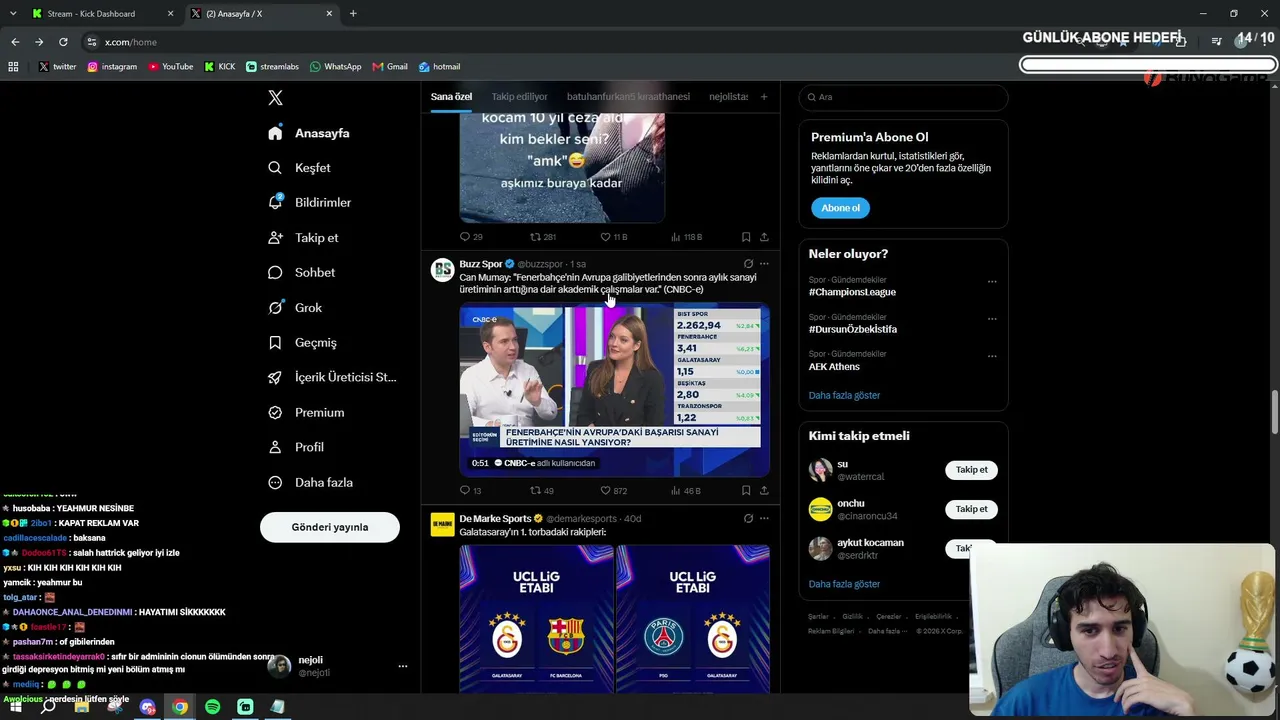Viewport: 1280px width, 720px height.
Task: Open more options on Buzz Spor post
Action: coord(764,264)
